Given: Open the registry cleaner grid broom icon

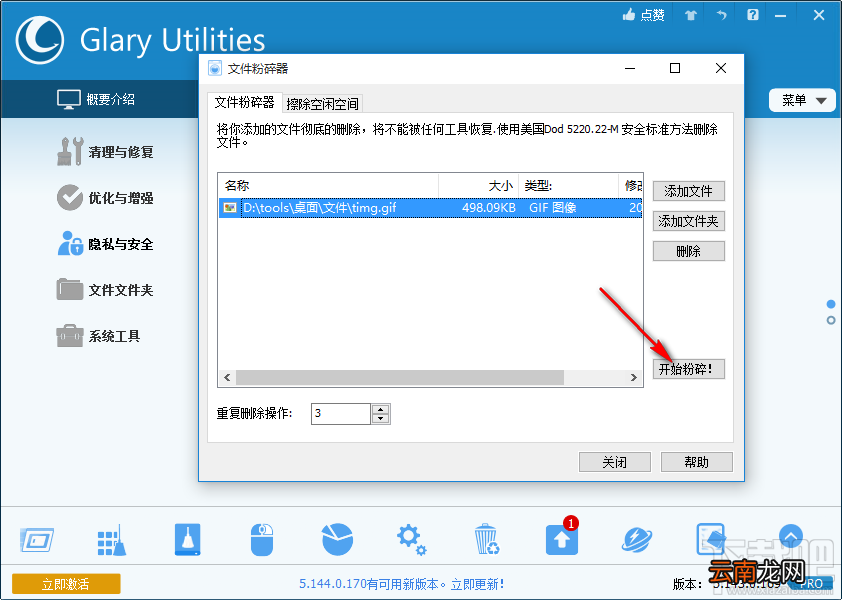Looking at the screenshot, I should click(x=112, y=540).
